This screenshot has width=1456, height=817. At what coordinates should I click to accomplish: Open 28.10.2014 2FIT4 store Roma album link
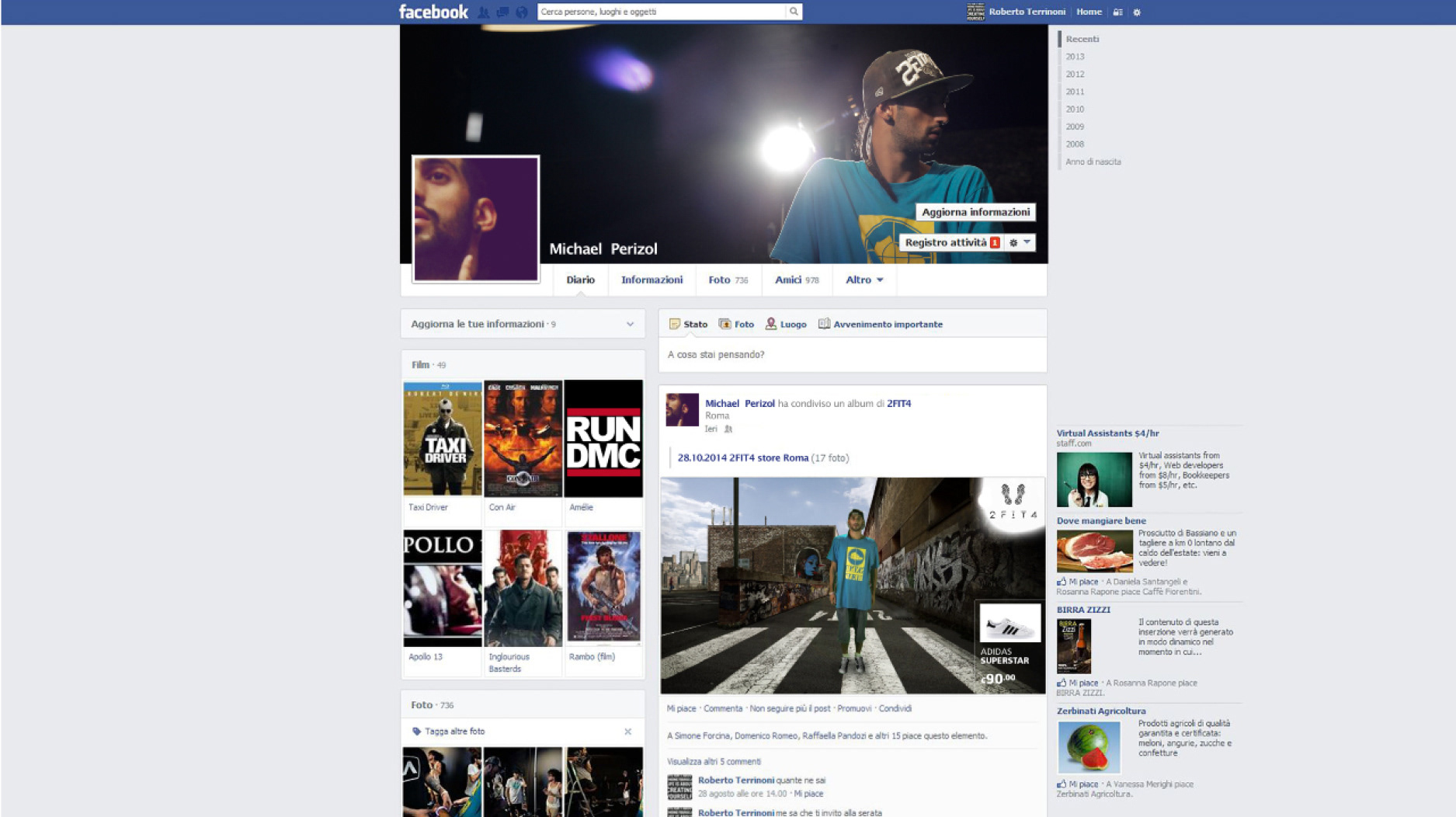click(x=742, y=458)
